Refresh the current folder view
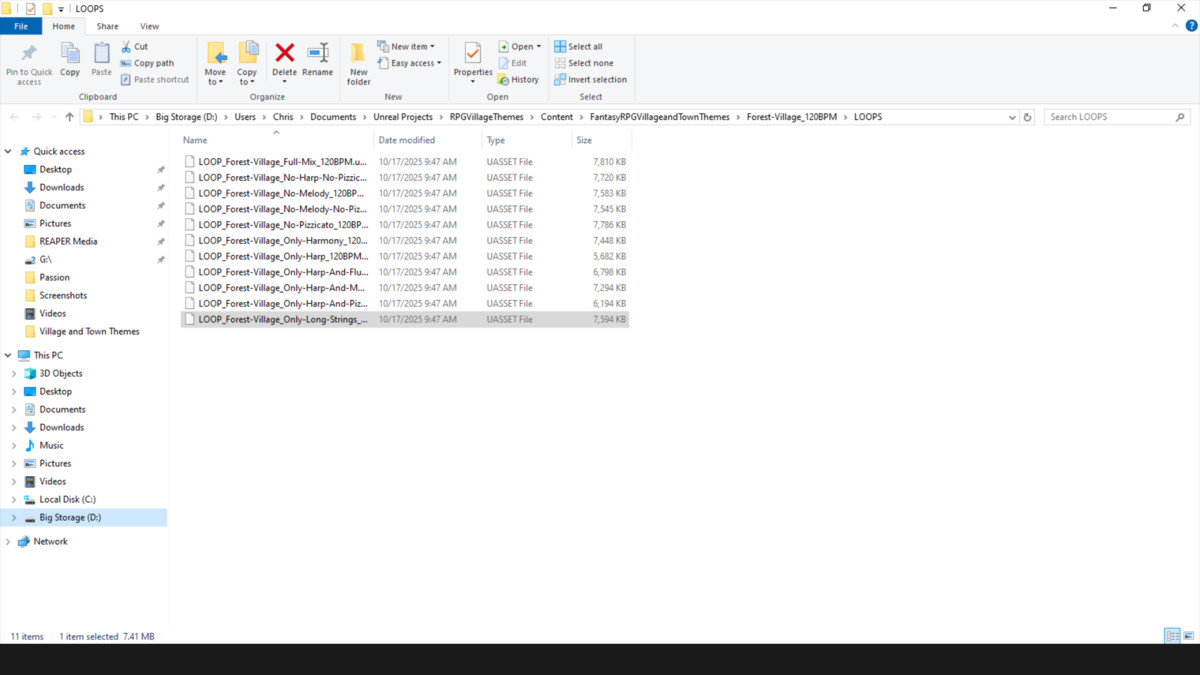The image size is (1200, 675). [1028, 116]
